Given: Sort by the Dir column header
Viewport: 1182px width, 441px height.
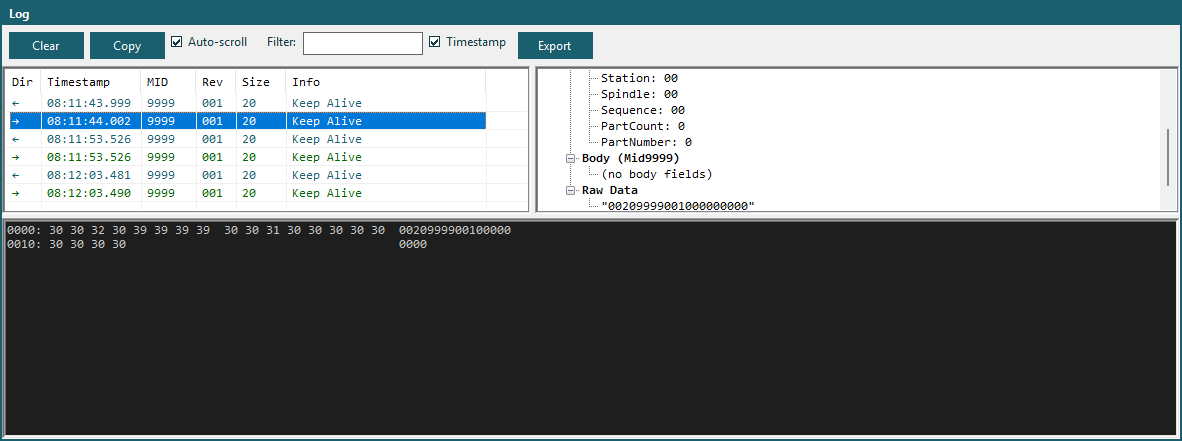Looking at the screenshot, I should tap(24, 82).
